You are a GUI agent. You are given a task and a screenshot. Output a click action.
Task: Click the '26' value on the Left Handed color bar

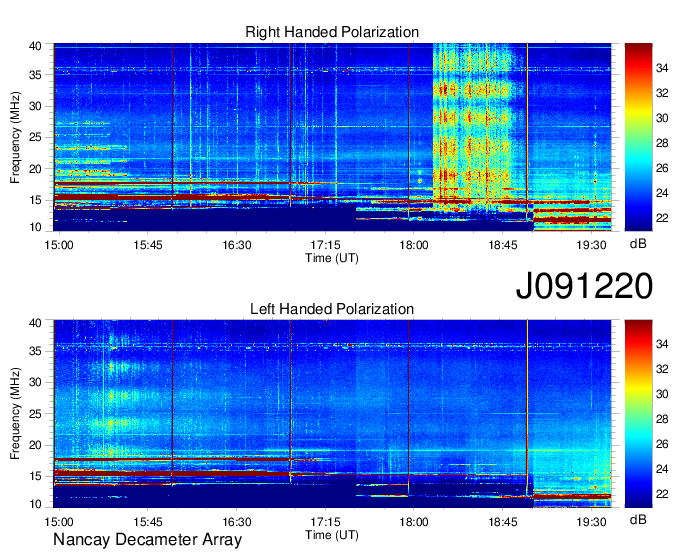pyautogui.click(x=662, y=444)
